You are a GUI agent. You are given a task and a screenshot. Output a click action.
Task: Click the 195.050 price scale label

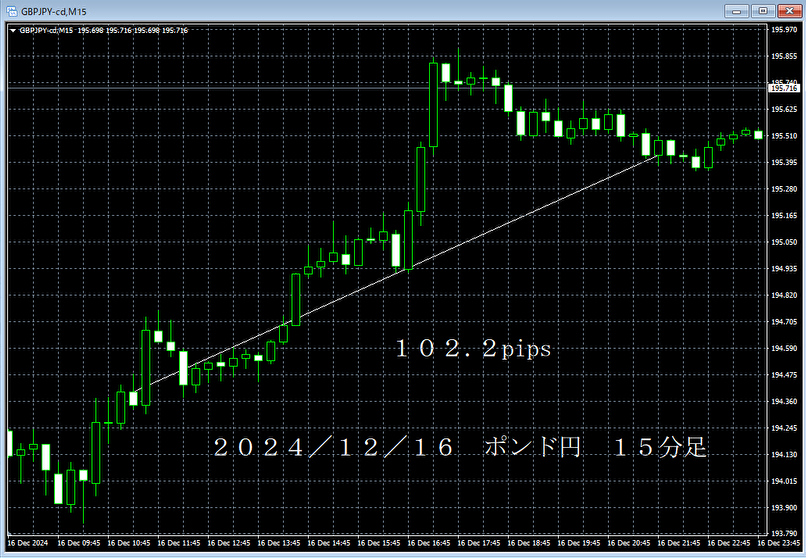pos(782,242)
